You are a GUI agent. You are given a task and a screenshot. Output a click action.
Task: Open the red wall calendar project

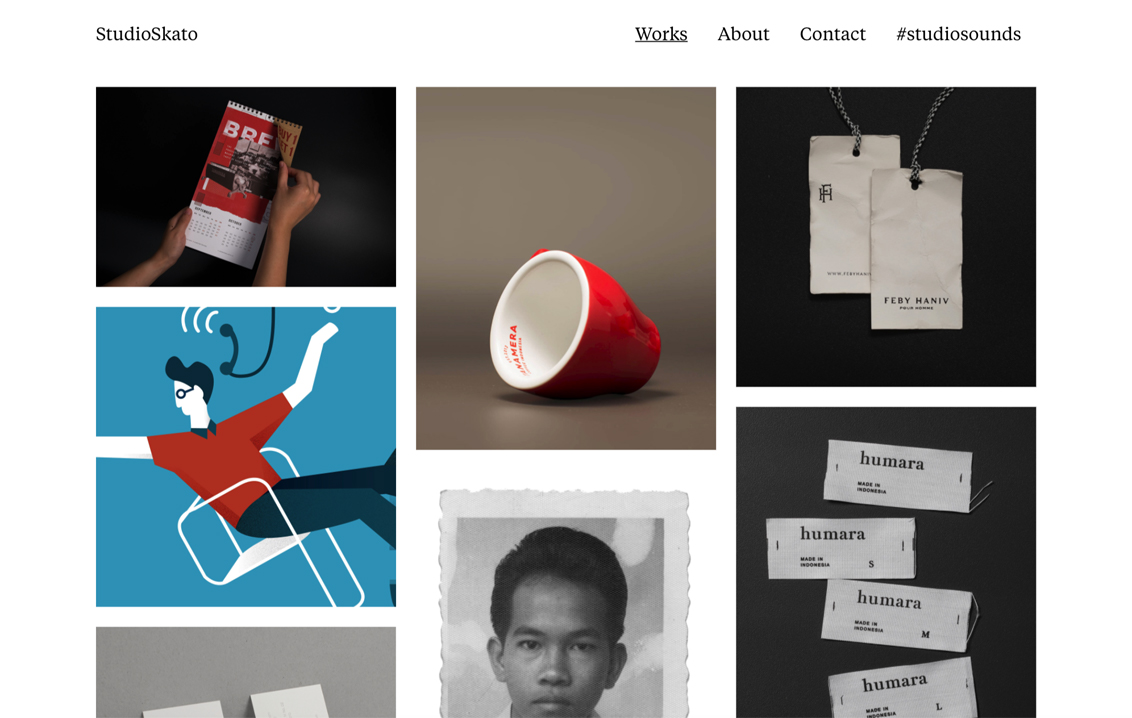click(245, 187)
